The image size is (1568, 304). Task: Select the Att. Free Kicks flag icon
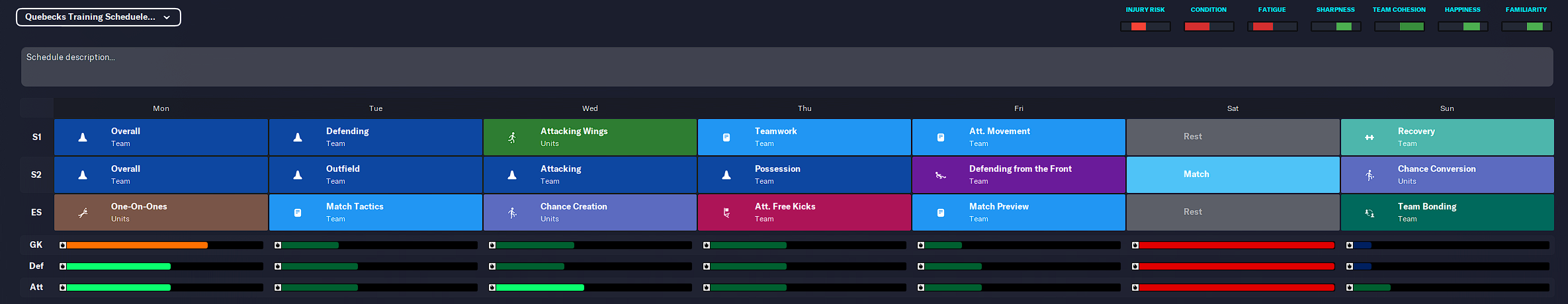[726, 213]
